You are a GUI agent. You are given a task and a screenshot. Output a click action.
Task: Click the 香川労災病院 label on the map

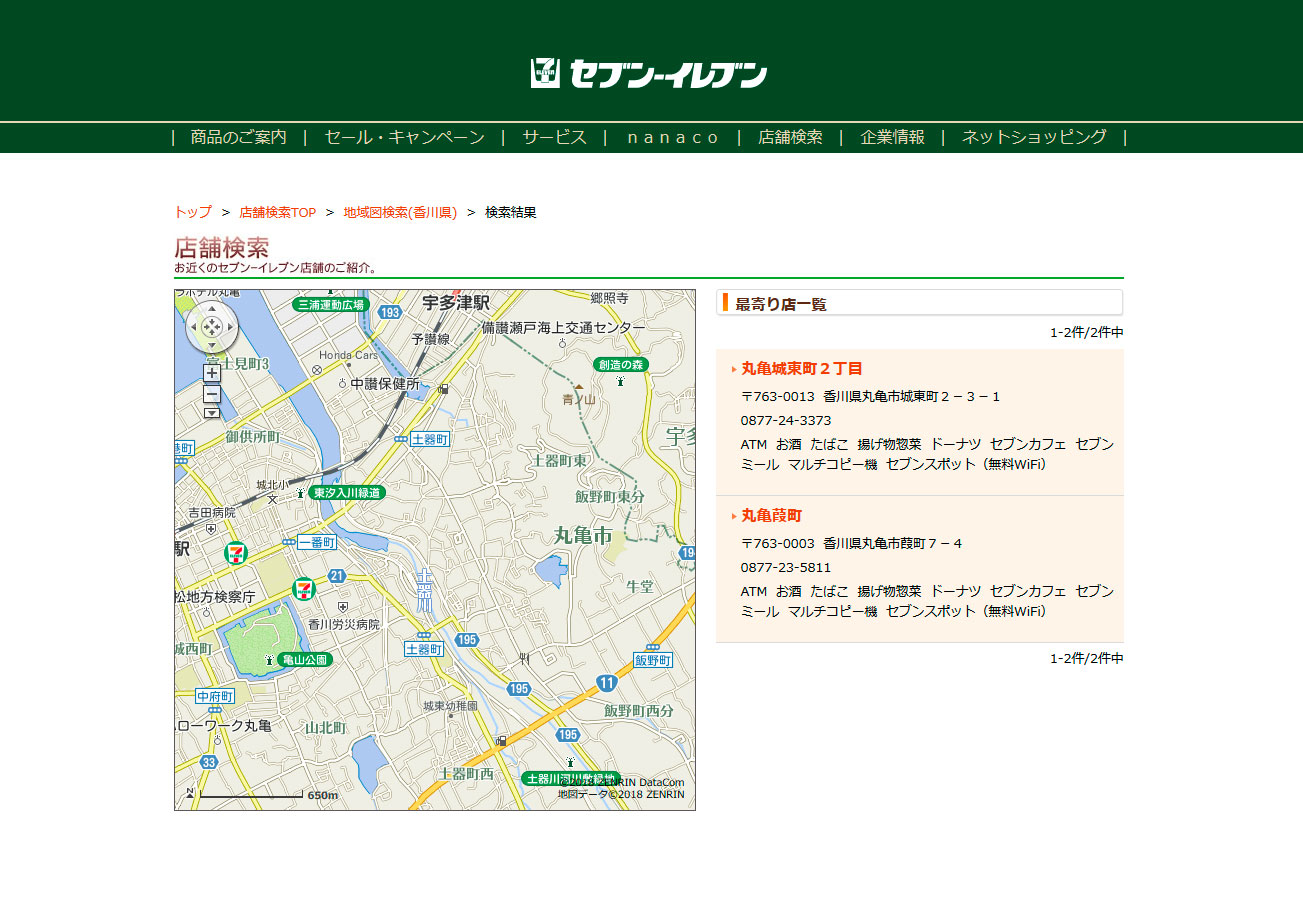(x=344, y=624)
